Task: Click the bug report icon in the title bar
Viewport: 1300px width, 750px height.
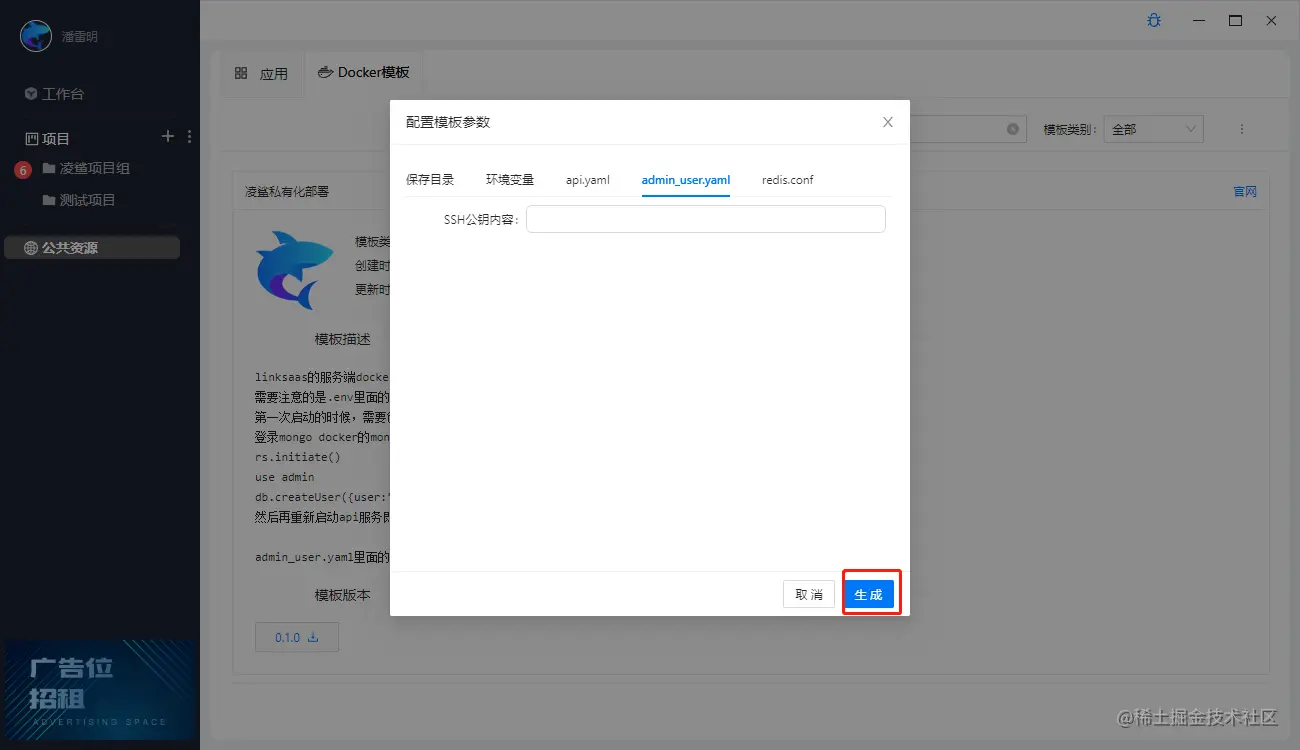Action: point(1153,20)
